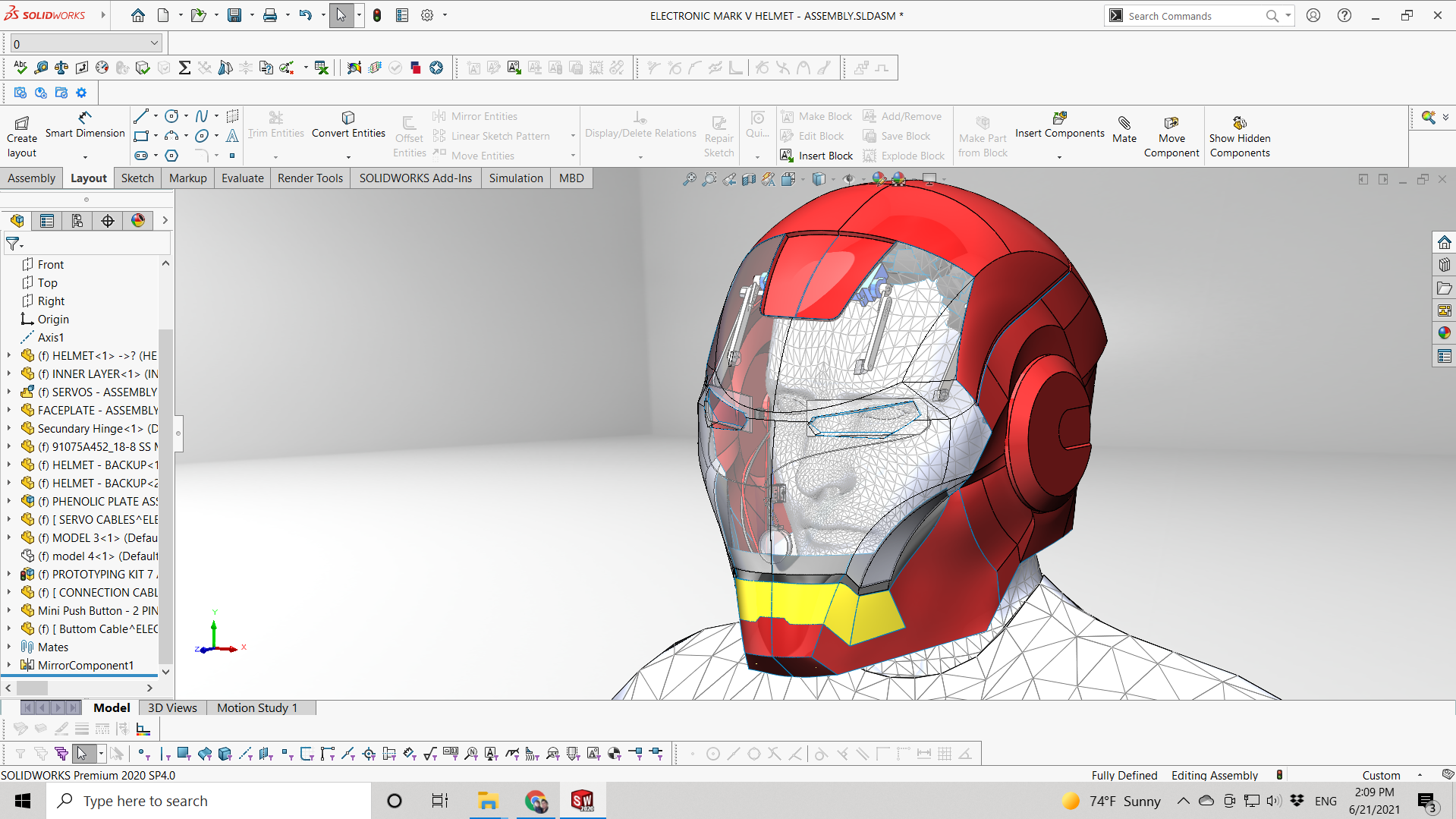Image resolution: width=1456 pixels, height=819 pixels.
Task: Open Chrome from the Windows taskbar
Action: (x=536, y=801)
